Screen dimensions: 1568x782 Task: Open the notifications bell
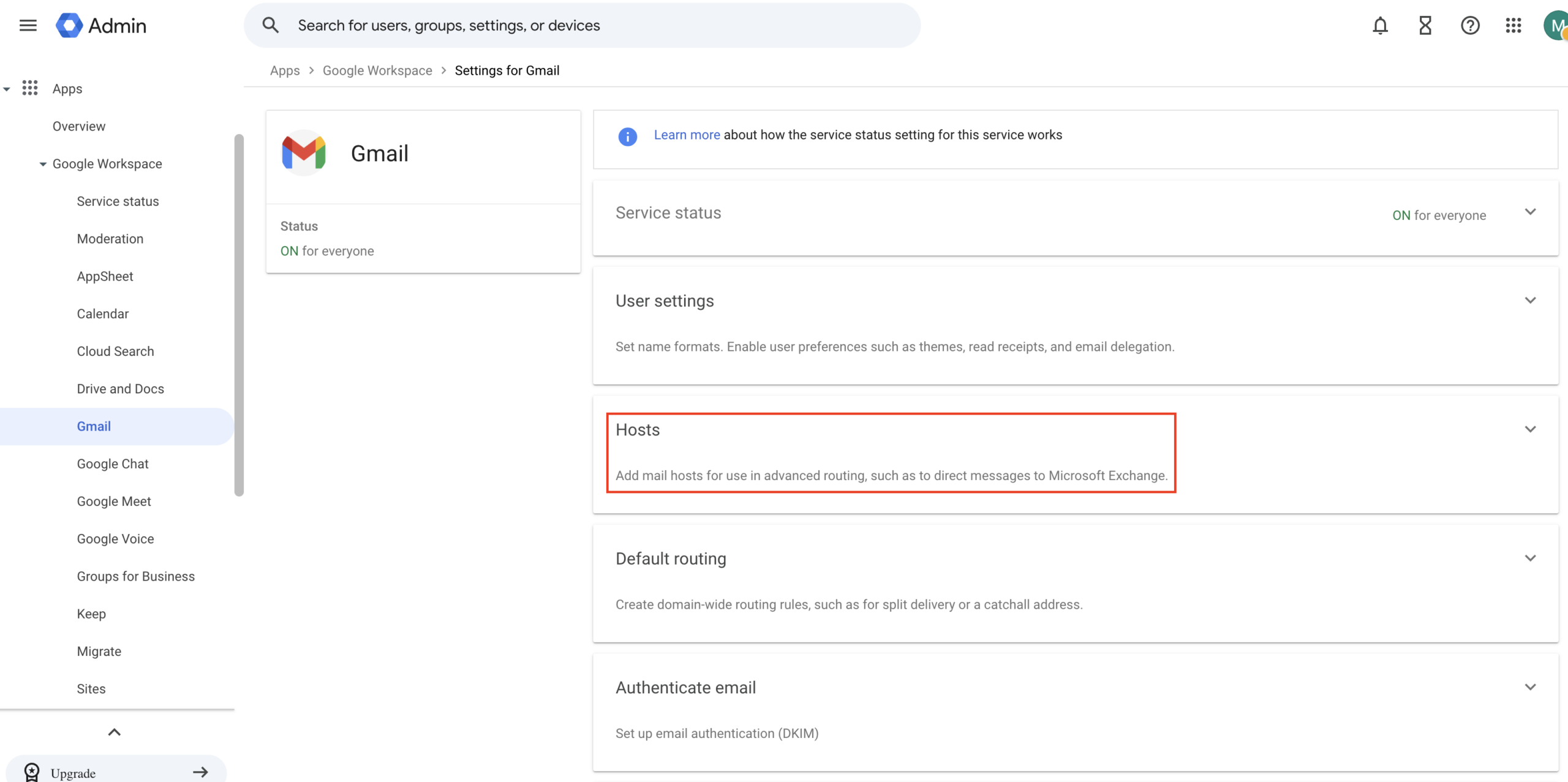point(1380,25)
